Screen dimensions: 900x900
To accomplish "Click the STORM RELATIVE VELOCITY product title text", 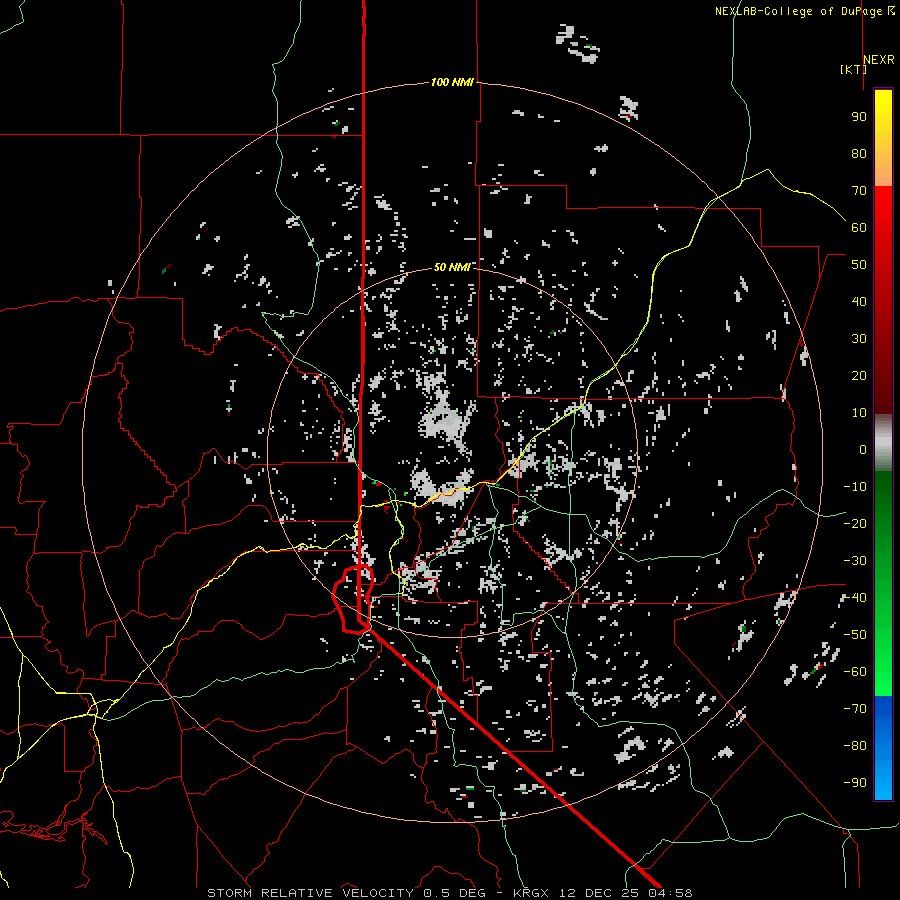I will [x=310, y=893].
